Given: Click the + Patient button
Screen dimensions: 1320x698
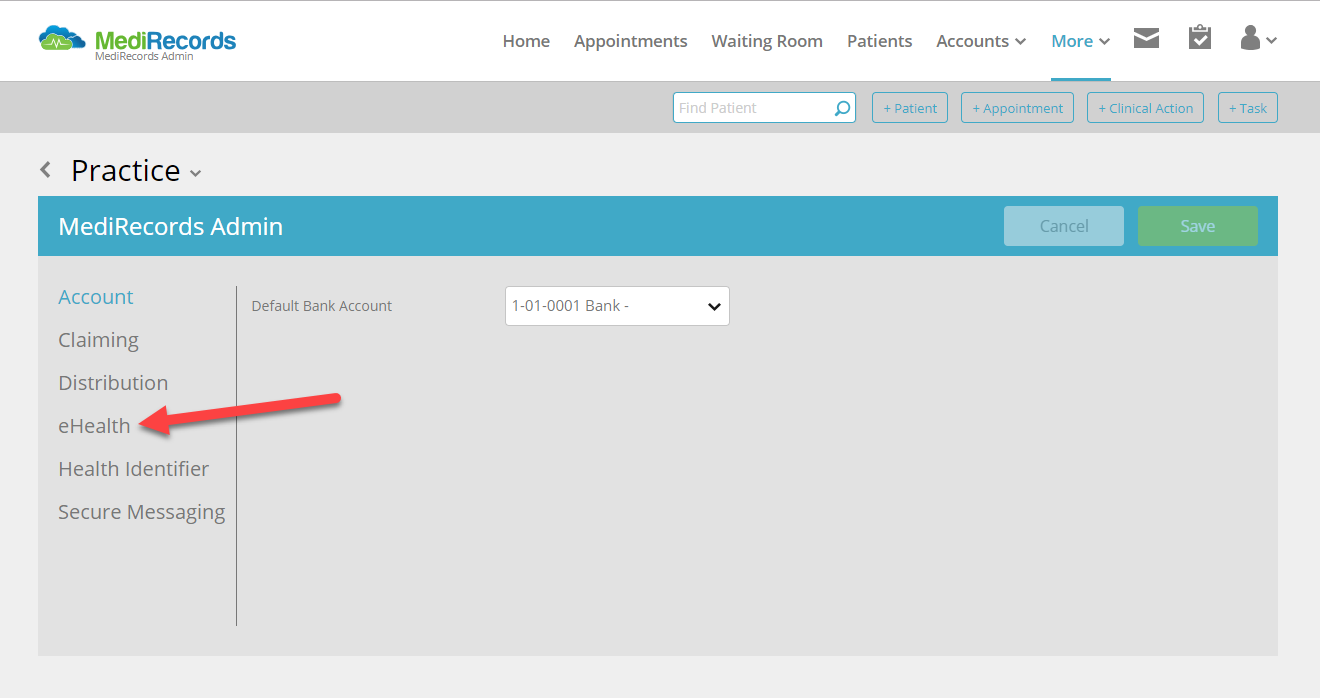Looking at the screenshot, I should click(910, 108).
